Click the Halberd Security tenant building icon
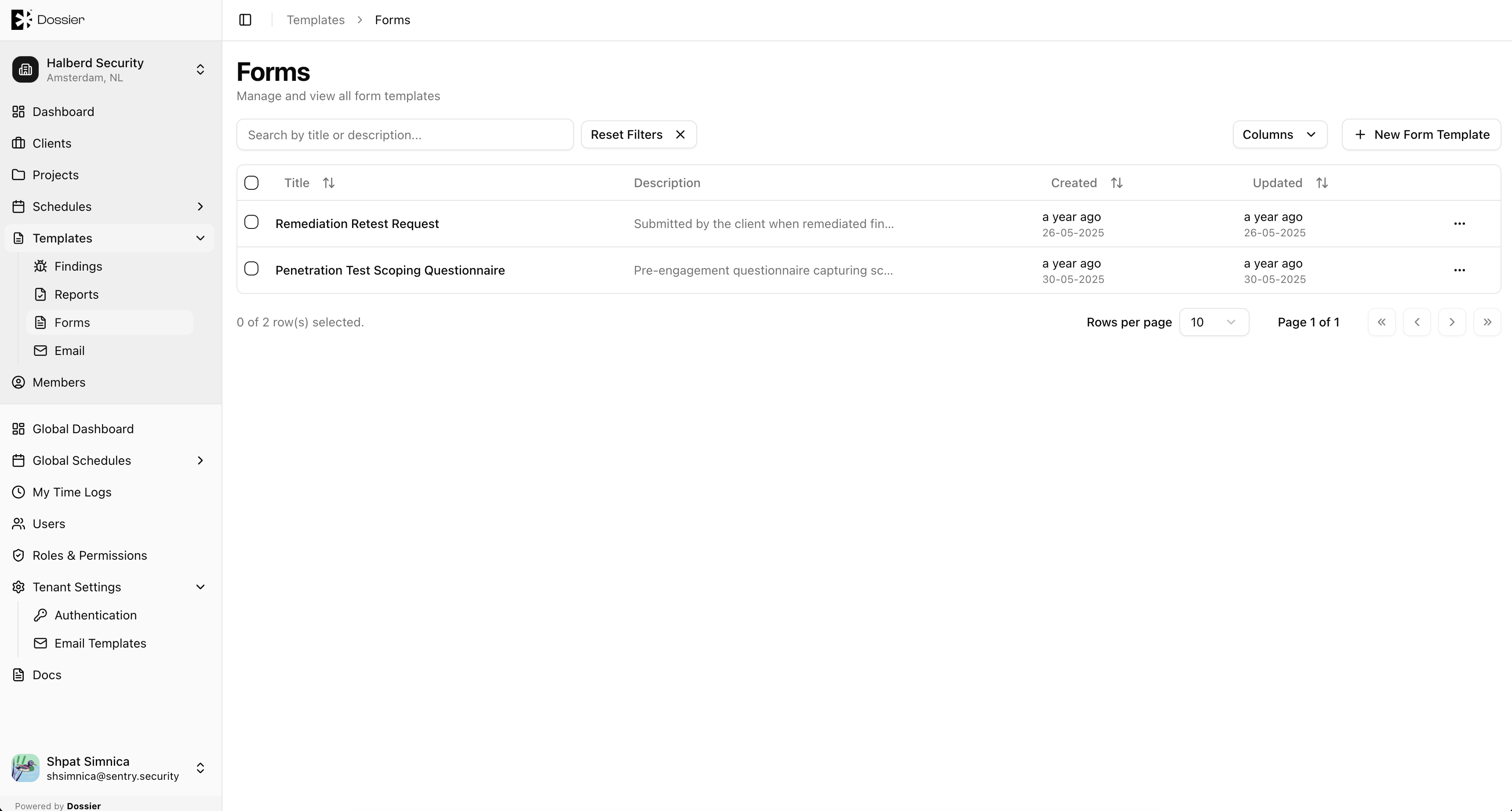Image resolution: width=1512 pixels, height=811 pixels. (x=25, y=69)
